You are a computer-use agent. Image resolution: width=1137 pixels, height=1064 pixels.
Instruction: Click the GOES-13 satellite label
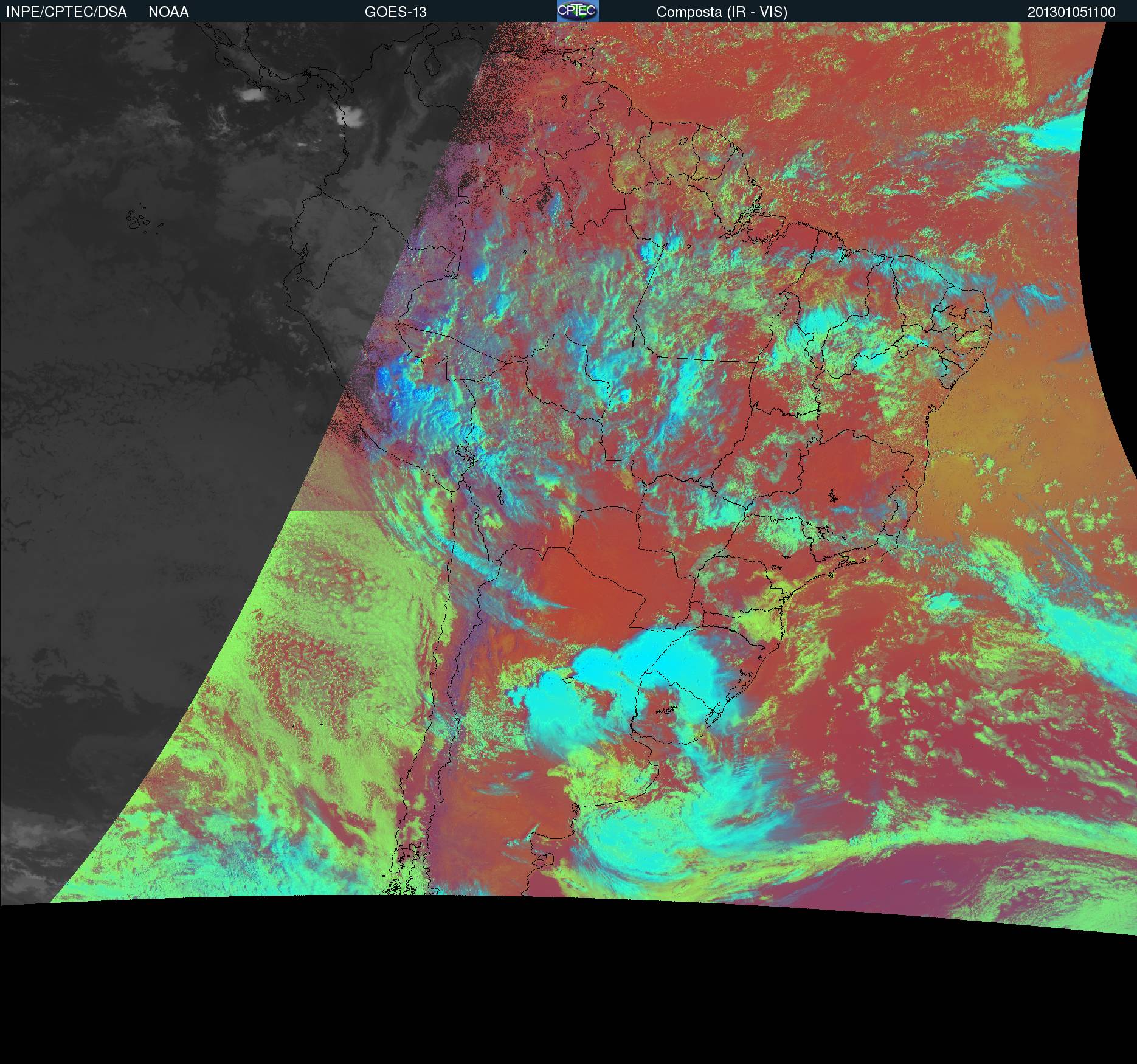pos(396,12)
